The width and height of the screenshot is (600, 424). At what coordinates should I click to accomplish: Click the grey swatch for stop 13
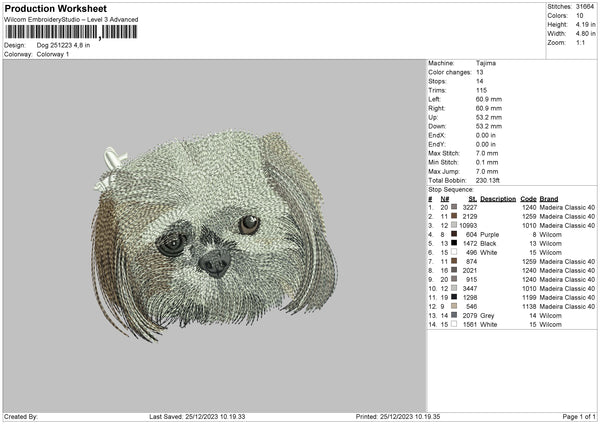tap(454, 315)
